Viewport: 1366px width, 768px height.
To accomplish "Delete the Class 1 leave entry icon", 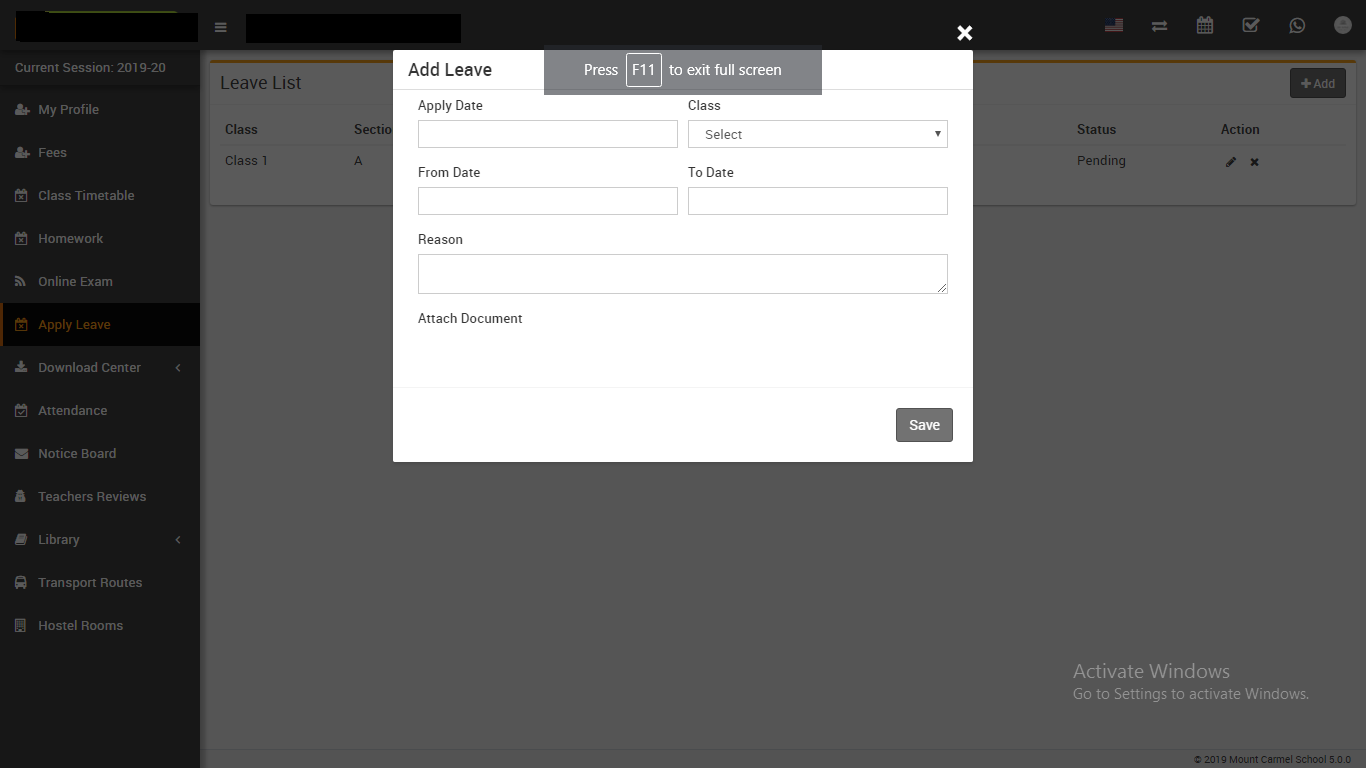I will coord(1254,162).
